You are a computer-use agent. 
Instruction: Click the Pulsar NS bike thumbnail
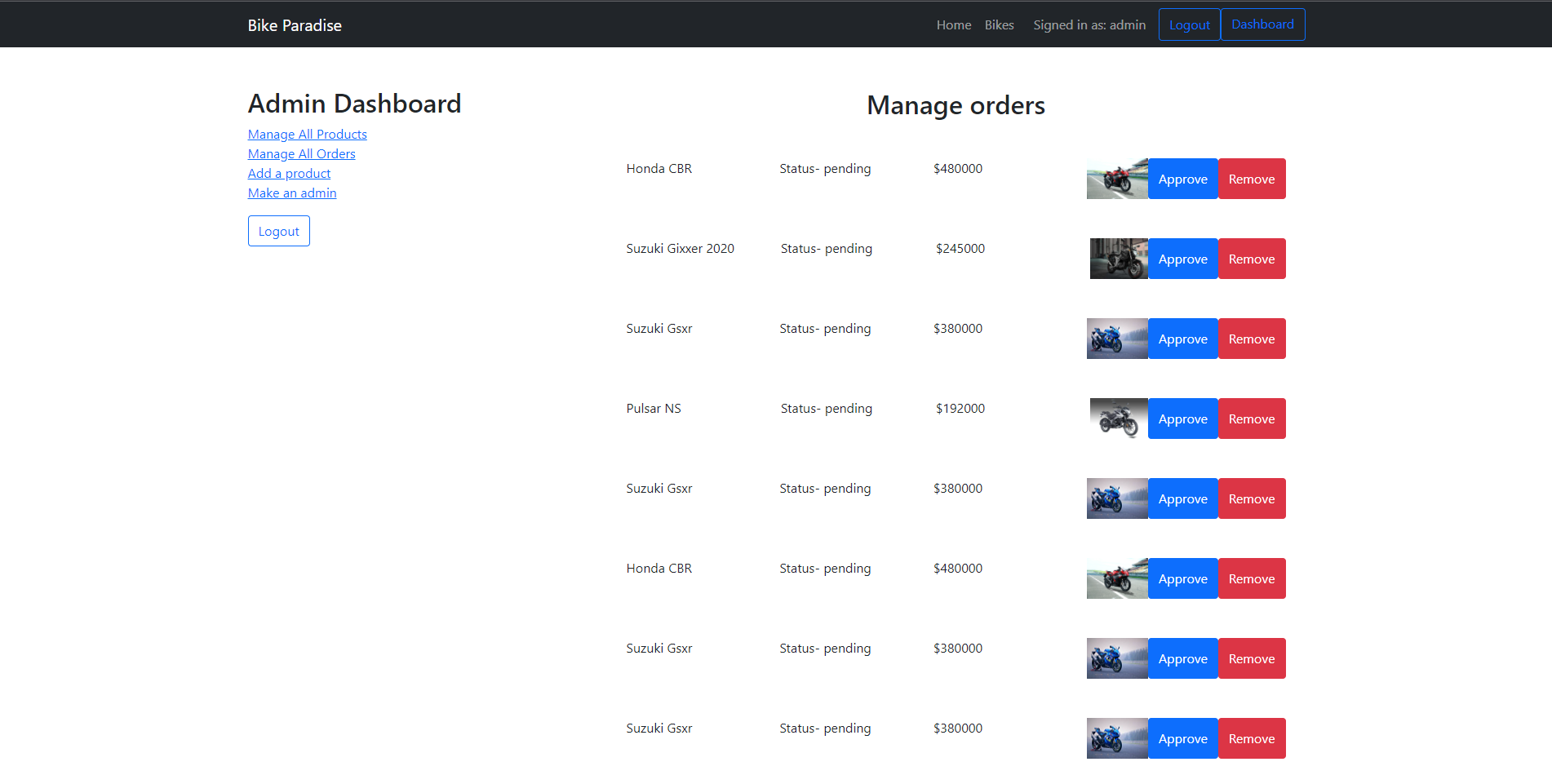1119,419
